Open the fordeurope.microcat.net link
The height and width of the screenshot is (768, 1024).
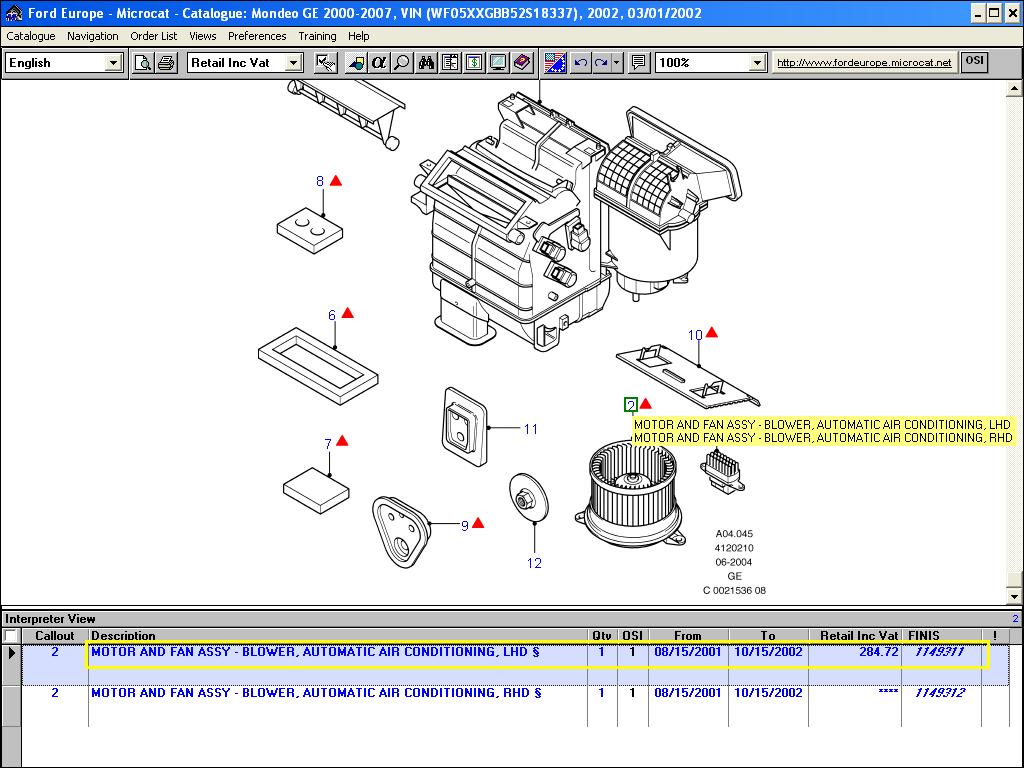(864, 63)
